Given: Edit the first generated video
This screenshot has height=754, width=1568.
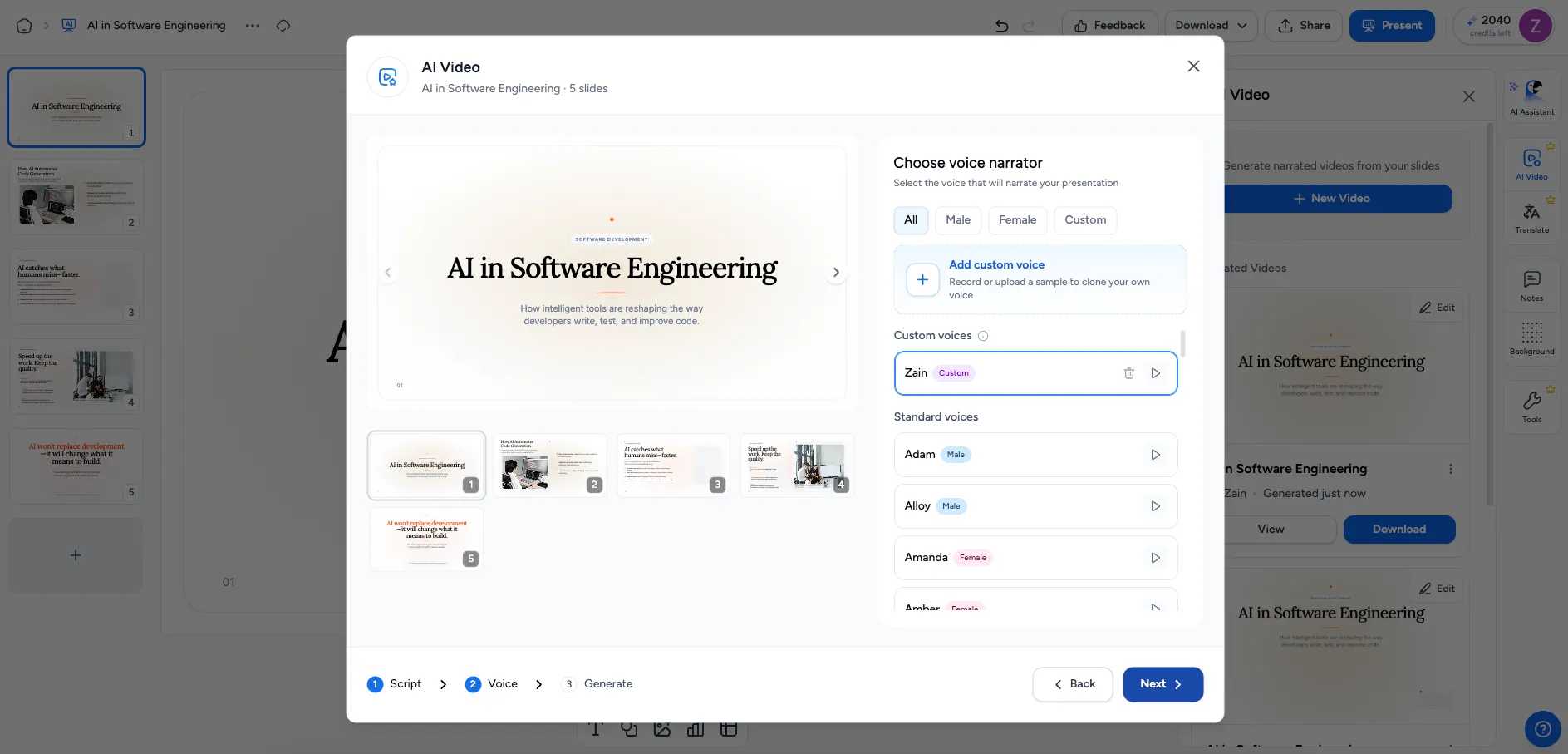Looking at the screenshot, I should (x=1438, y=308).
